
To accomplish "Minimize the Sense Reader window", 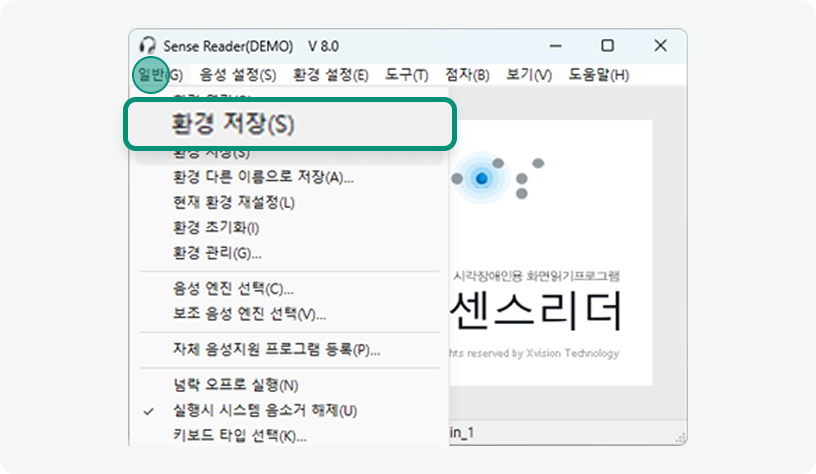I will [x=556, y=46].
